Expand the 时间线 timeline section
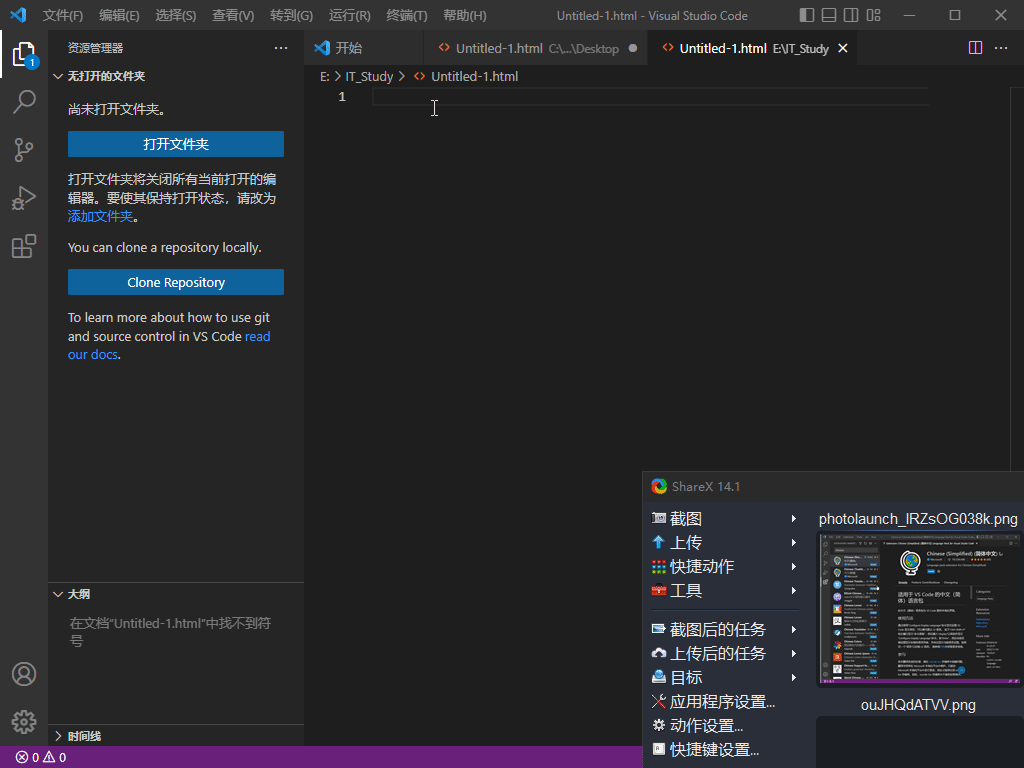 point(176,736)
